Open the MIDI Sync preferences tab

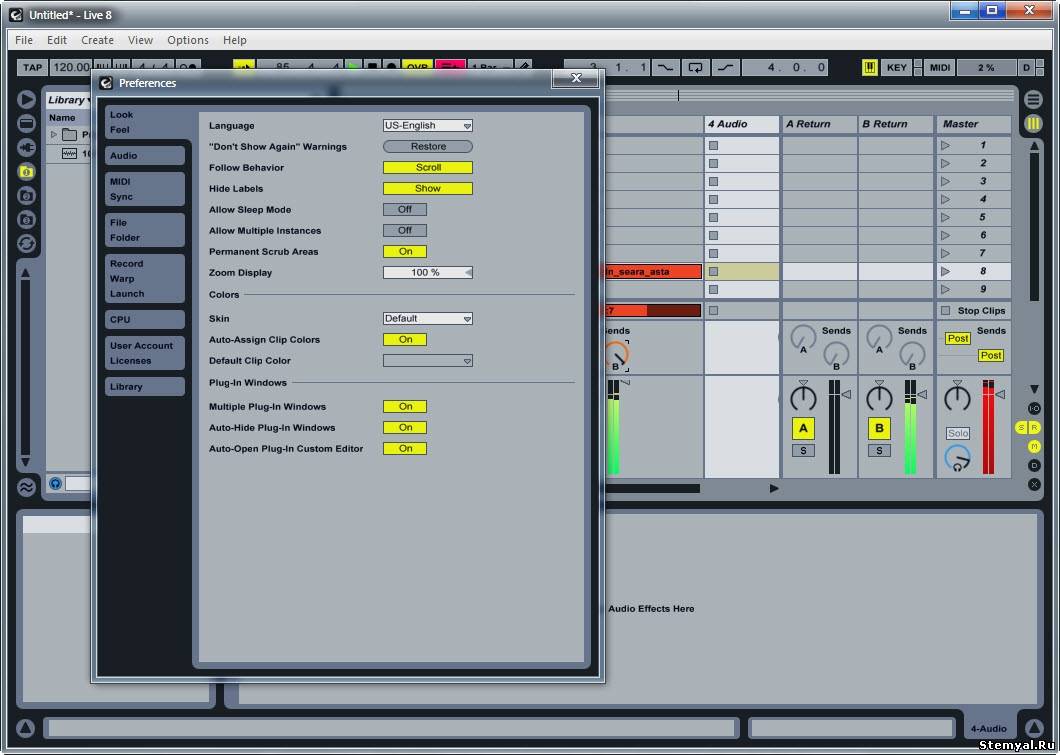pyautogui.click(x=145, y=189)
